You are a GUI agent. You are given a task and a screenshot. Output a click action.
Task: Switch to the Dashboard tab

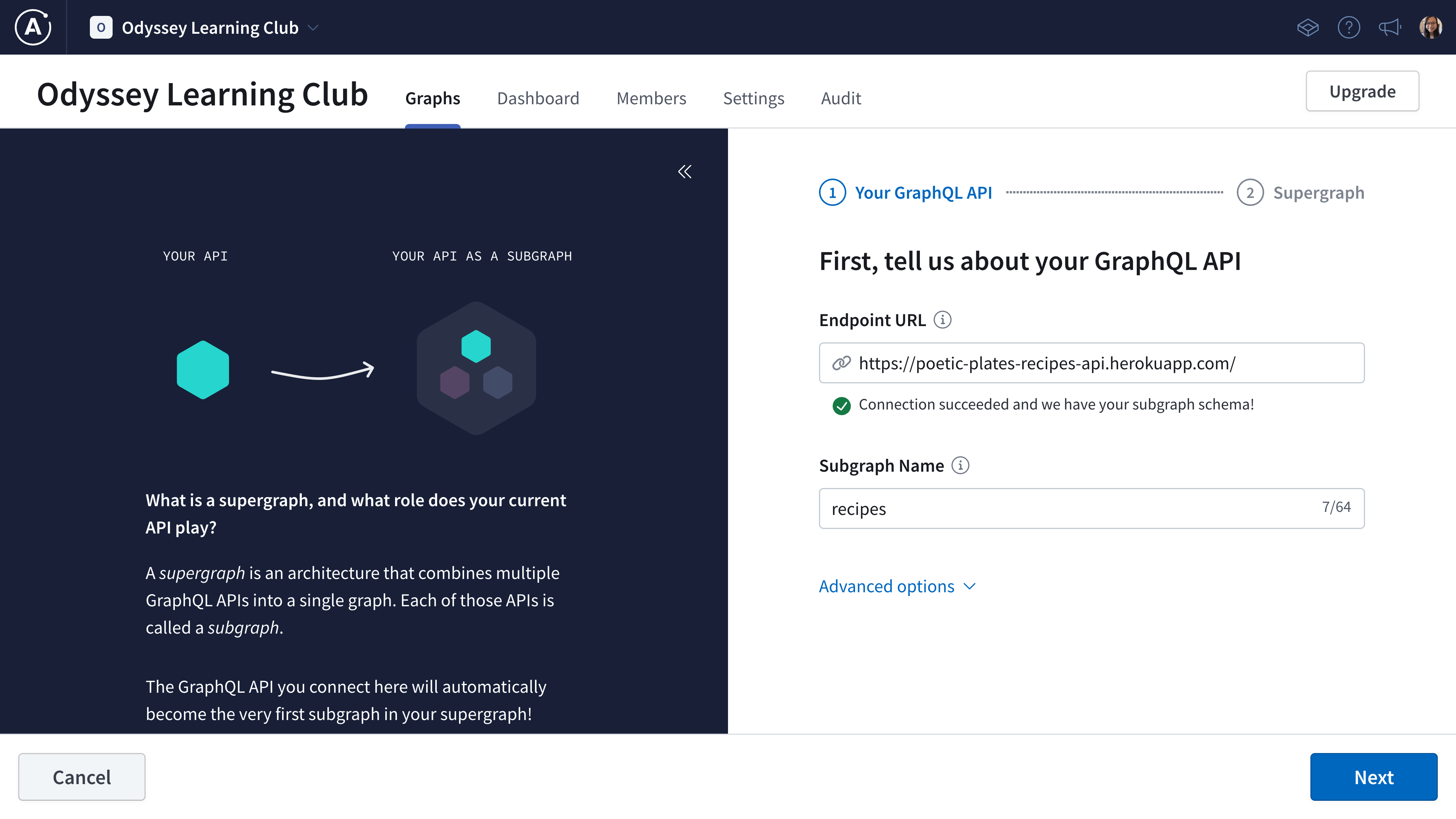pos(538,98)
